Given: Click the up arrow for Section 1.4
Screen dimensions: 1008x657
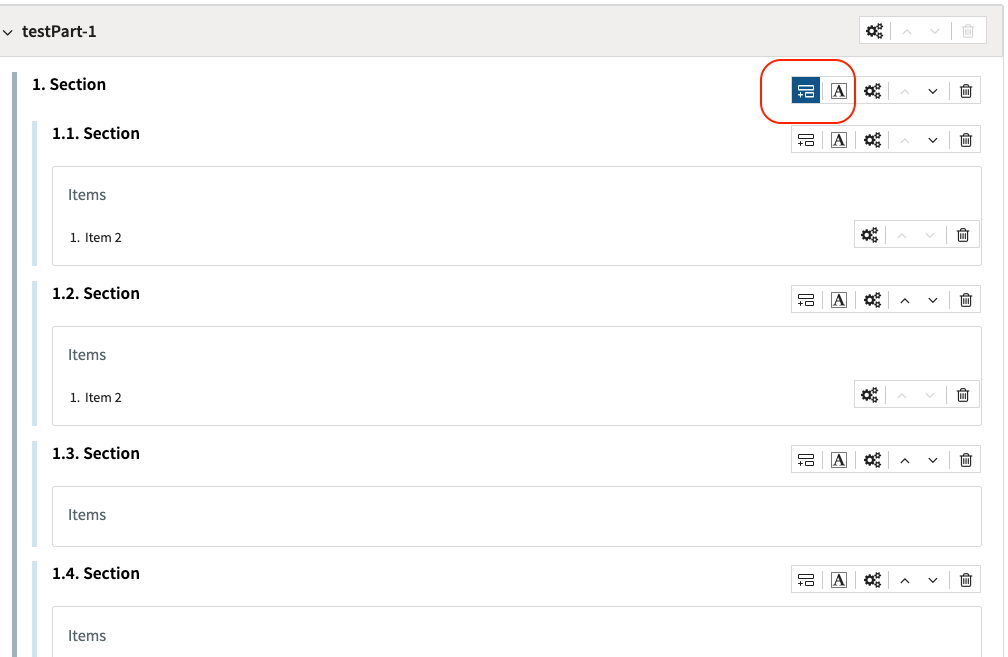Looking at the screenshot, I should click(905, 579).
